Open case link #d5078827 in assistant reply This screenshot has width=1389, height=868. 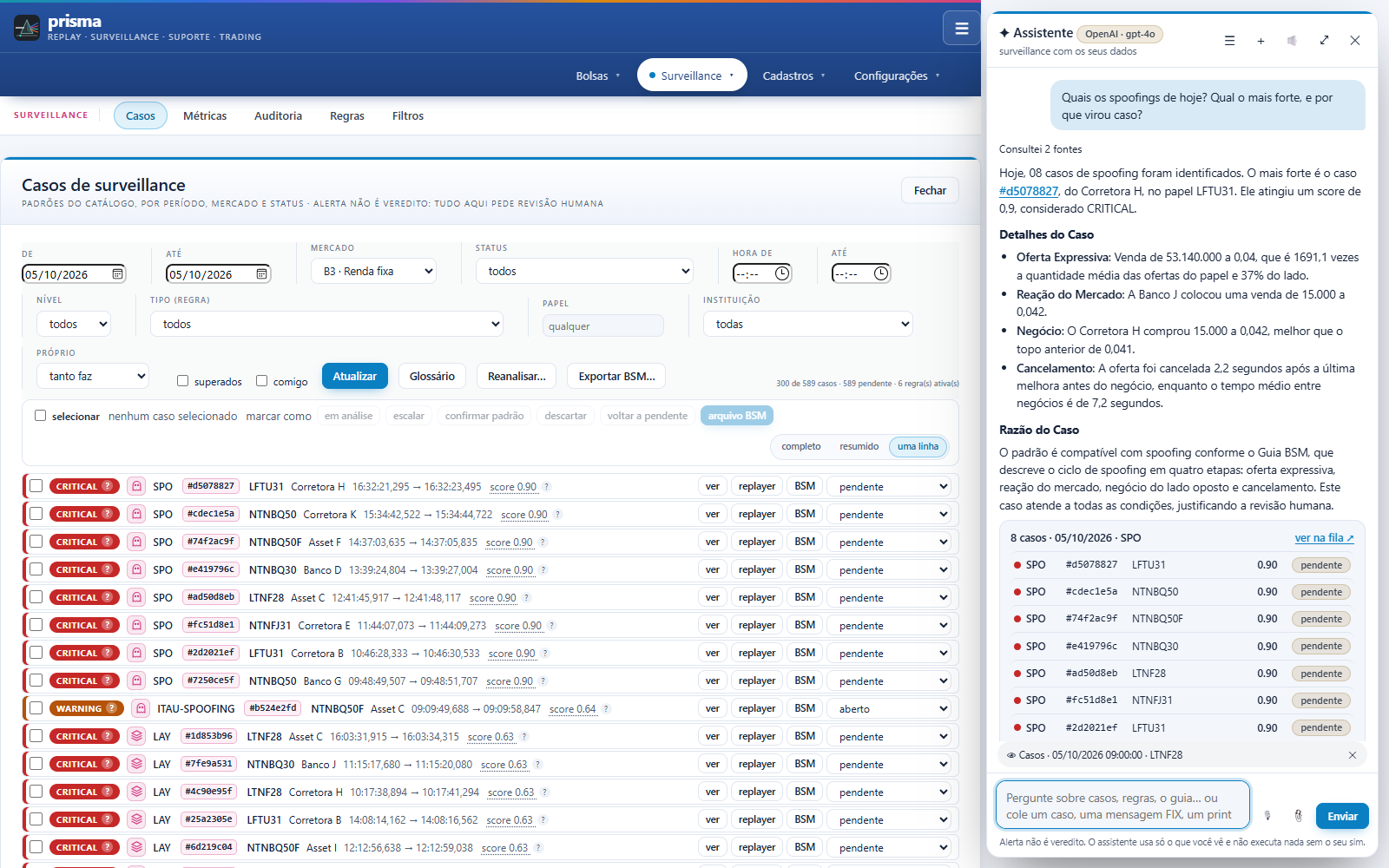tap(1029, 191)
